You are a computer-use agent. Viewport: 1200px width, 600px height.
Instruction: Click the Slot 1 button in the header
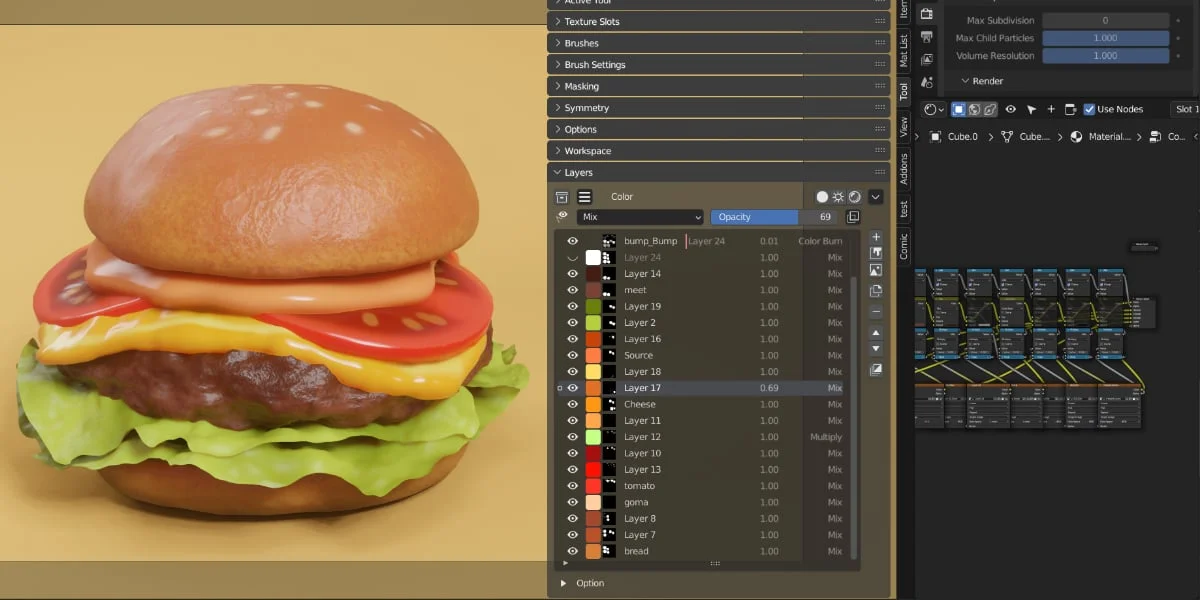1184,108
